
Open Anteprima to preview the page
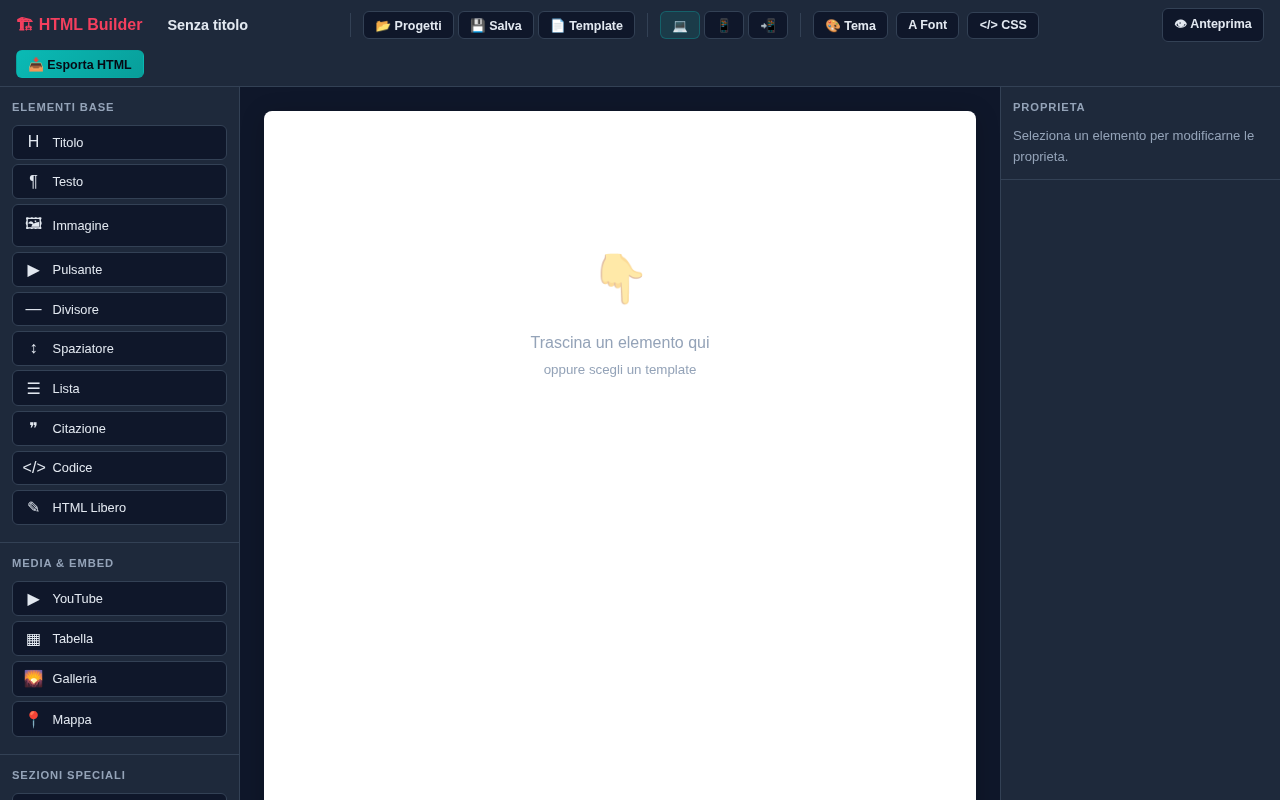click(x=1212, y=24)
